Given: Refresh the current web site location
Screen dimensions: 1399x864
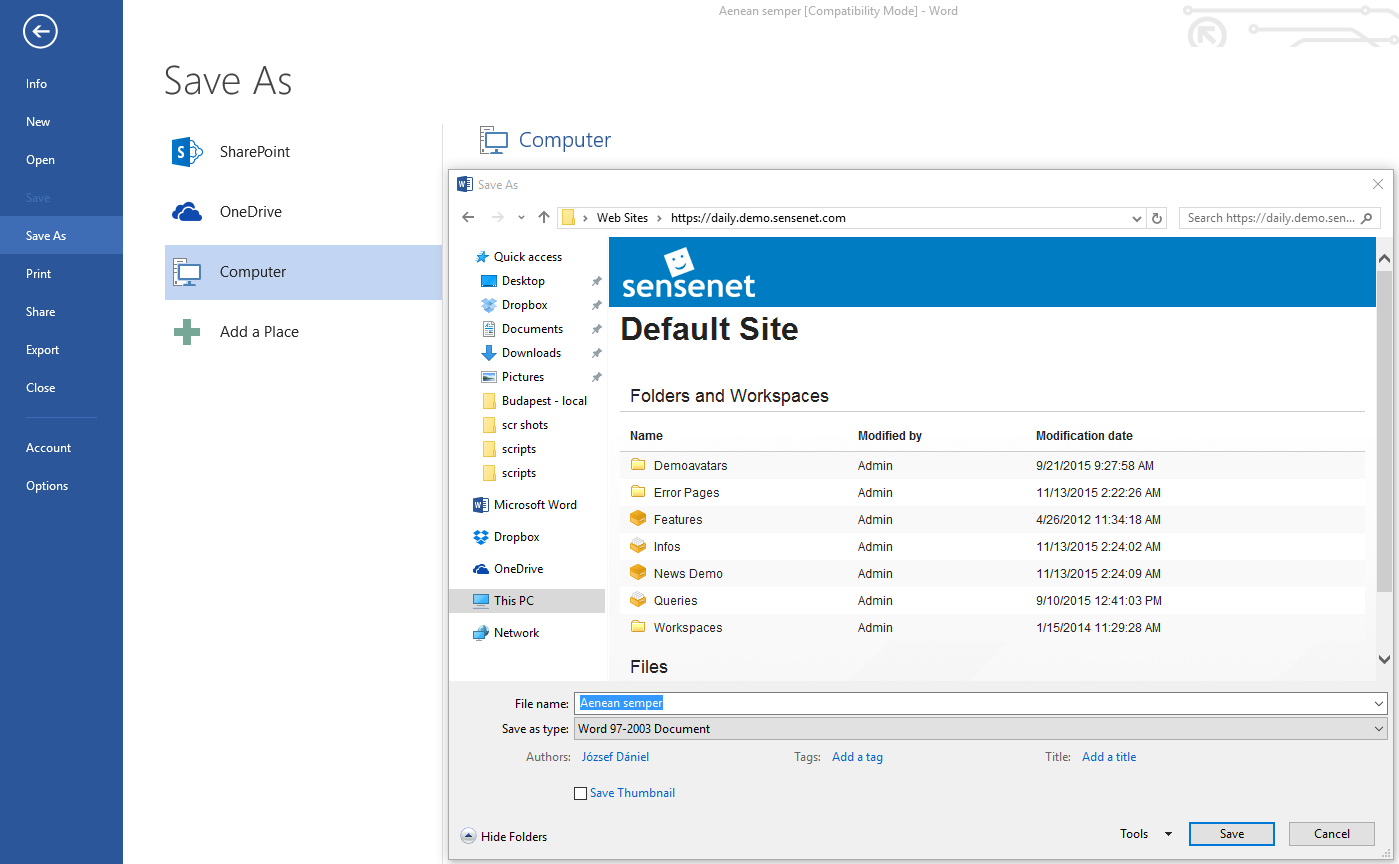Looking at the screenshot, I should pyautogui.click(x=1157, y=218).
